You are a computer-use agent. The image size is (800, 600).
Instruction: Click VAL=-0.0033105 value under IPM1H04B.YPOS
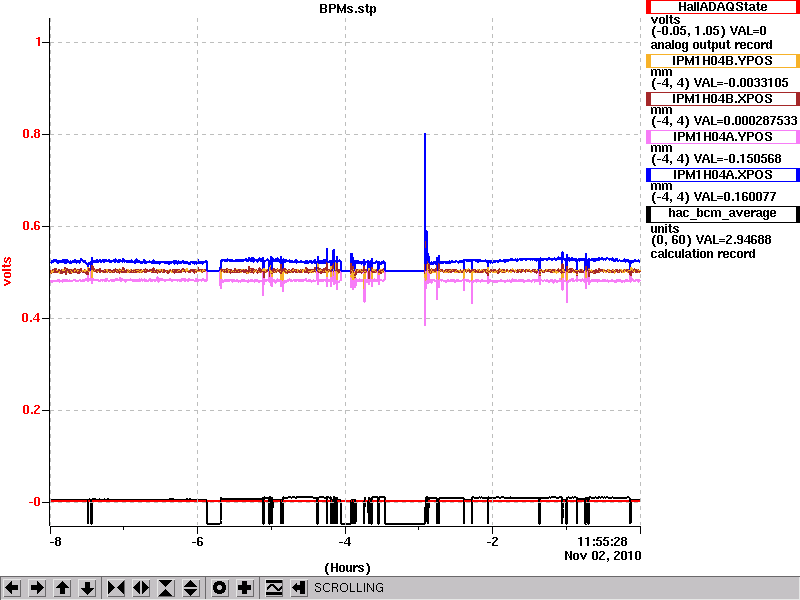[x=741, y=83]
